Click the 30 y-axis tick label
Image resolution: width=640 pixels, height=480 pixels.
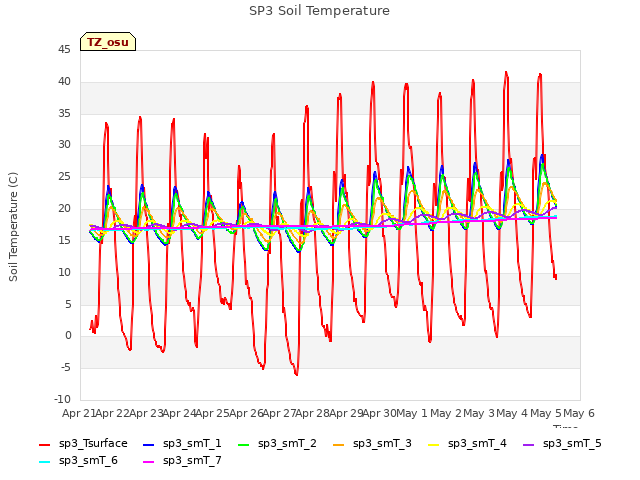pyautogui.click(x=64, y=144)
